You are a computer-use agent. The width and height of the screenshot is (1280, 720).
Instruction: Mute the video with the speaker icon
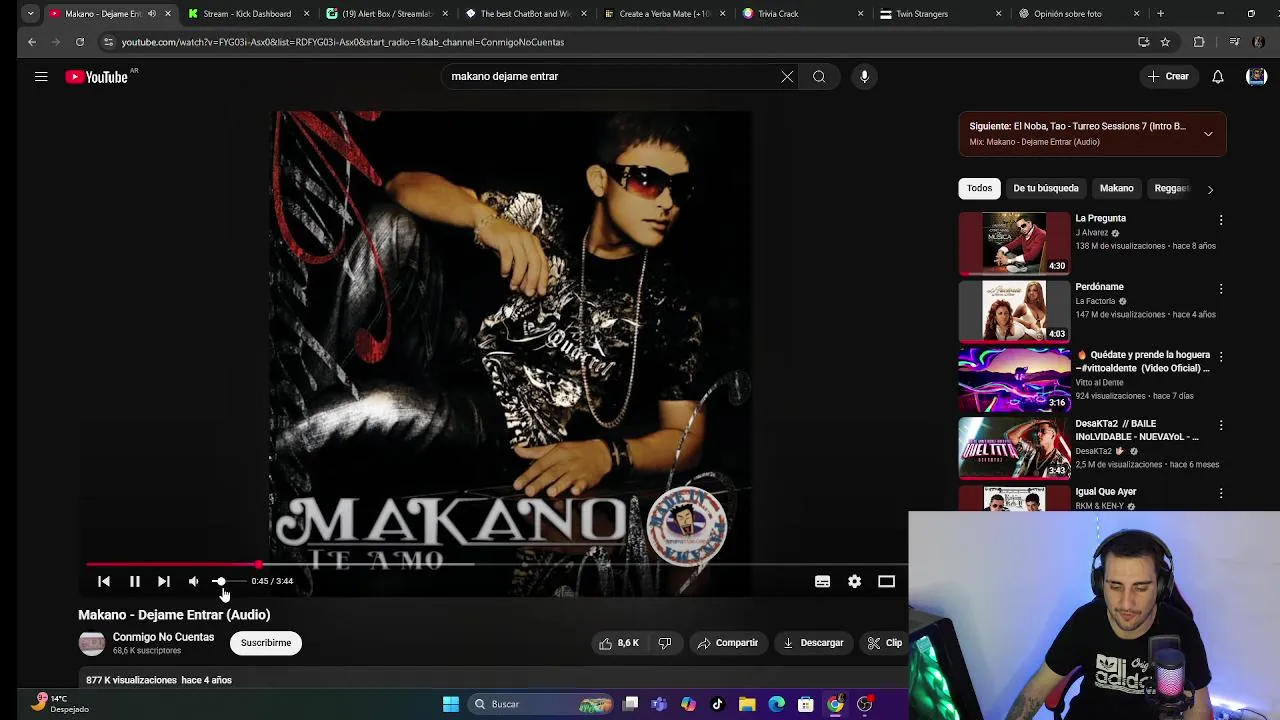click(193, 581)
